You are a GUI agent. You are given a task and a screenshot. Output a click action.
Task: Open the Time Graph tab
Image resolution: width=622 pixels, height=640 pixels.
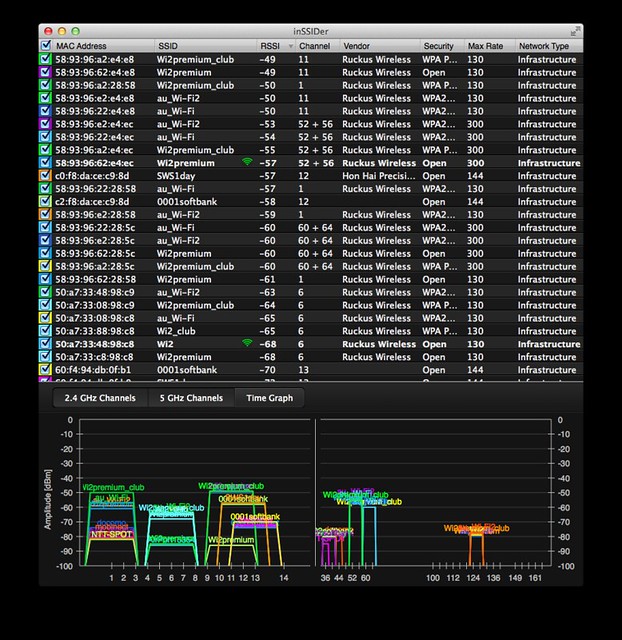click(269, 398)
